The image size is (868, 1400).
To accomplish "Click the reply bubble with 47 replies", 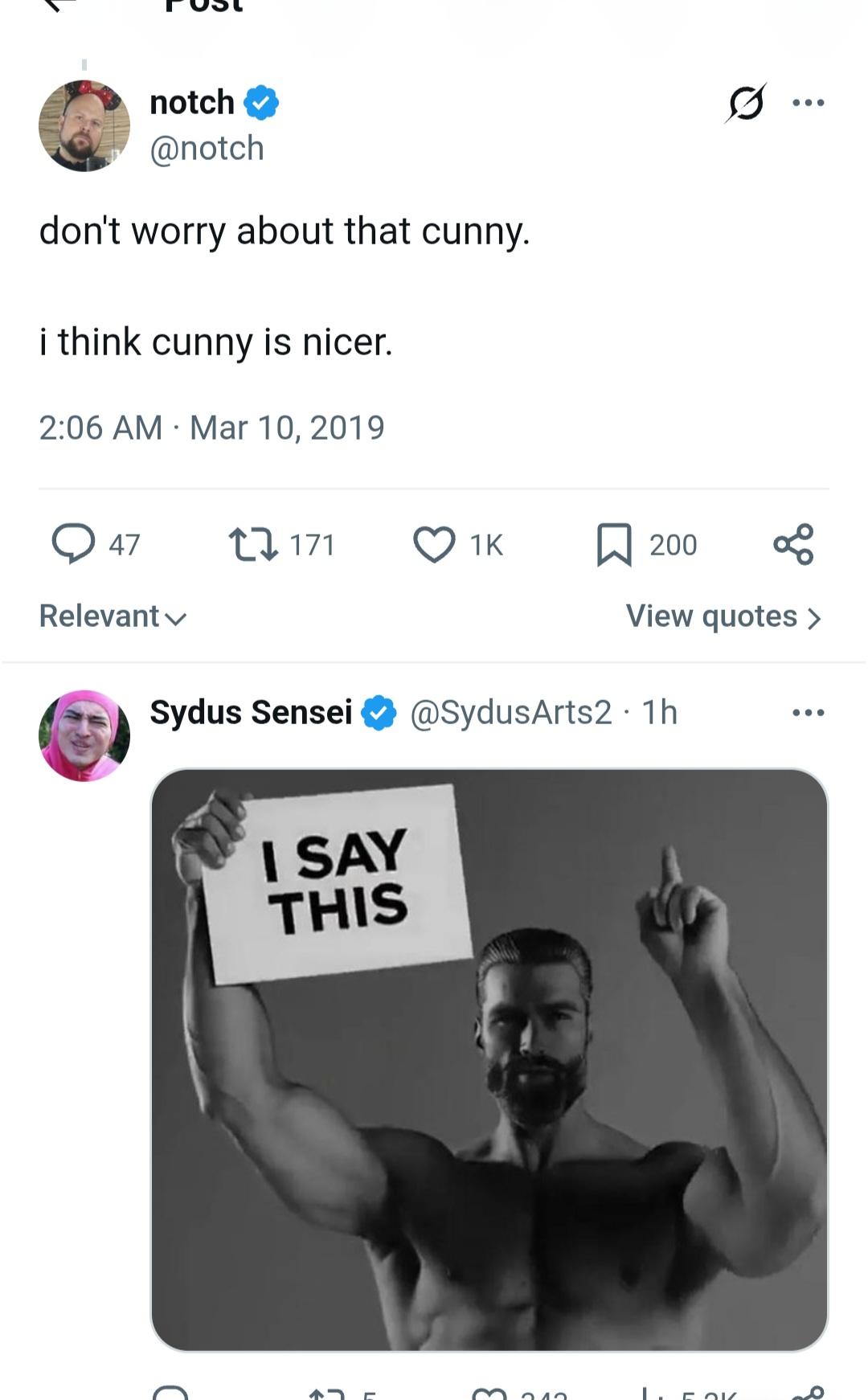I will click(73, 544).
